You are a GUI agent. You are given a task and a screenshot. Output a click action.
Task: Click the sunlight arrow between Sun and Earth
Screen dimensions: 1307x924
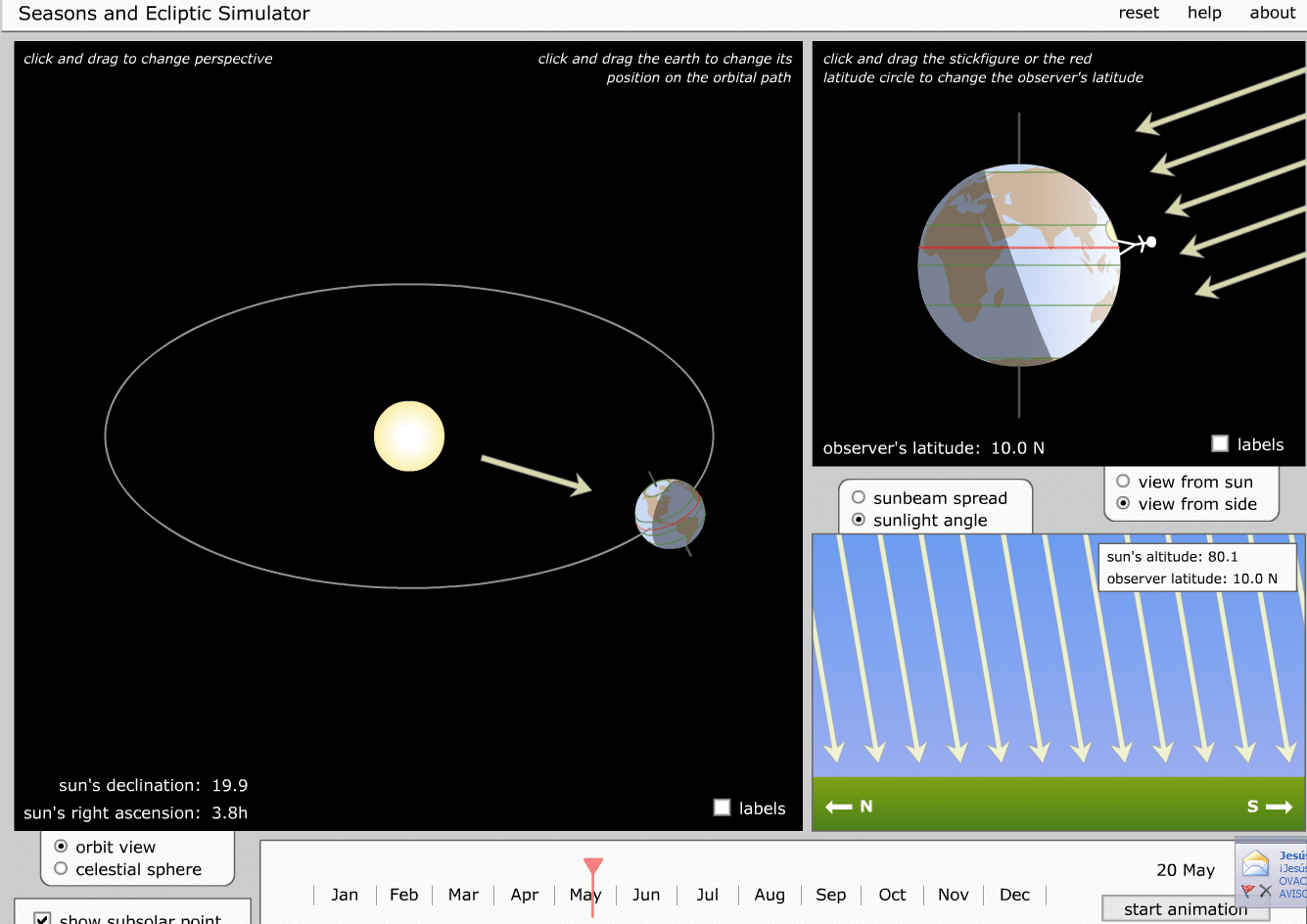pyautogui.click(x=537, y=474)
